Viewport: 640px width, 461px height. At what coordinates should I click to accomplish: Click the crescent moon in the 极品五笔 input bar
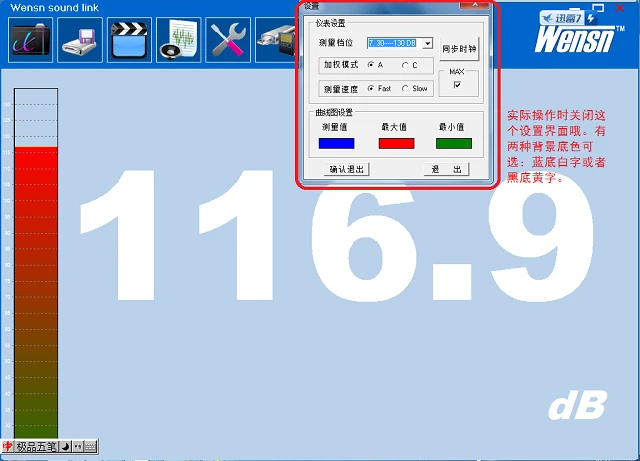(65, 447)
